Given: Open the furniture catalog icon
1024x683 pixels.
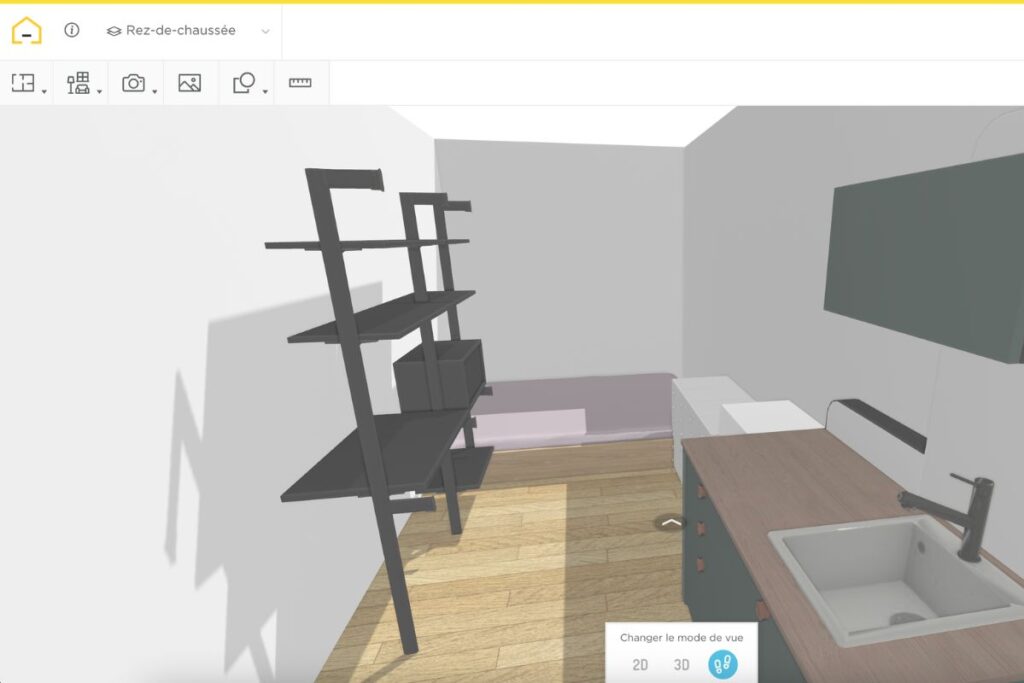Looking at the screenshot, I should coord(78,82).
